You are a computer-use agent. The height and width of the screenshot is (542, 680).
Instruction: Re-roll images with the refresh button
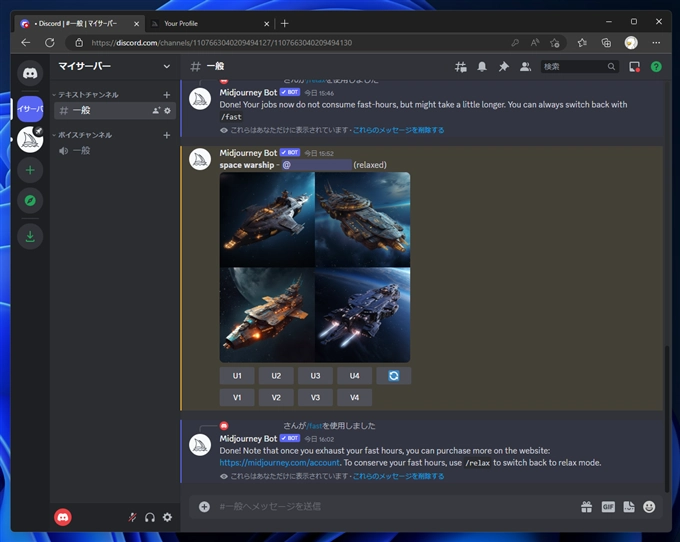[x=394, y=375]
